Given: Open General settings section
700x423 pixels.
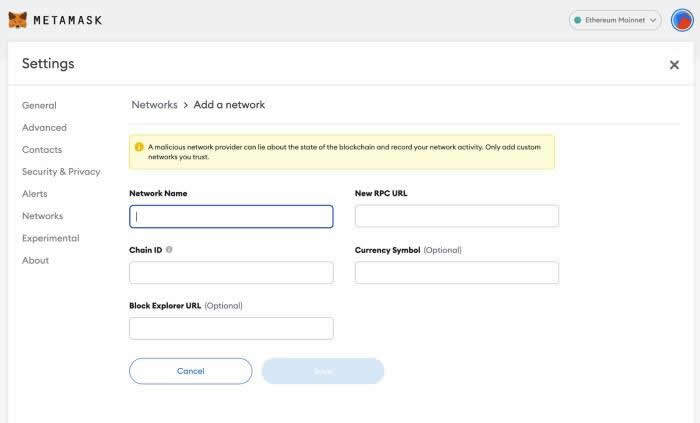Looking at the screenshot, I should click(x=39, y=105).
